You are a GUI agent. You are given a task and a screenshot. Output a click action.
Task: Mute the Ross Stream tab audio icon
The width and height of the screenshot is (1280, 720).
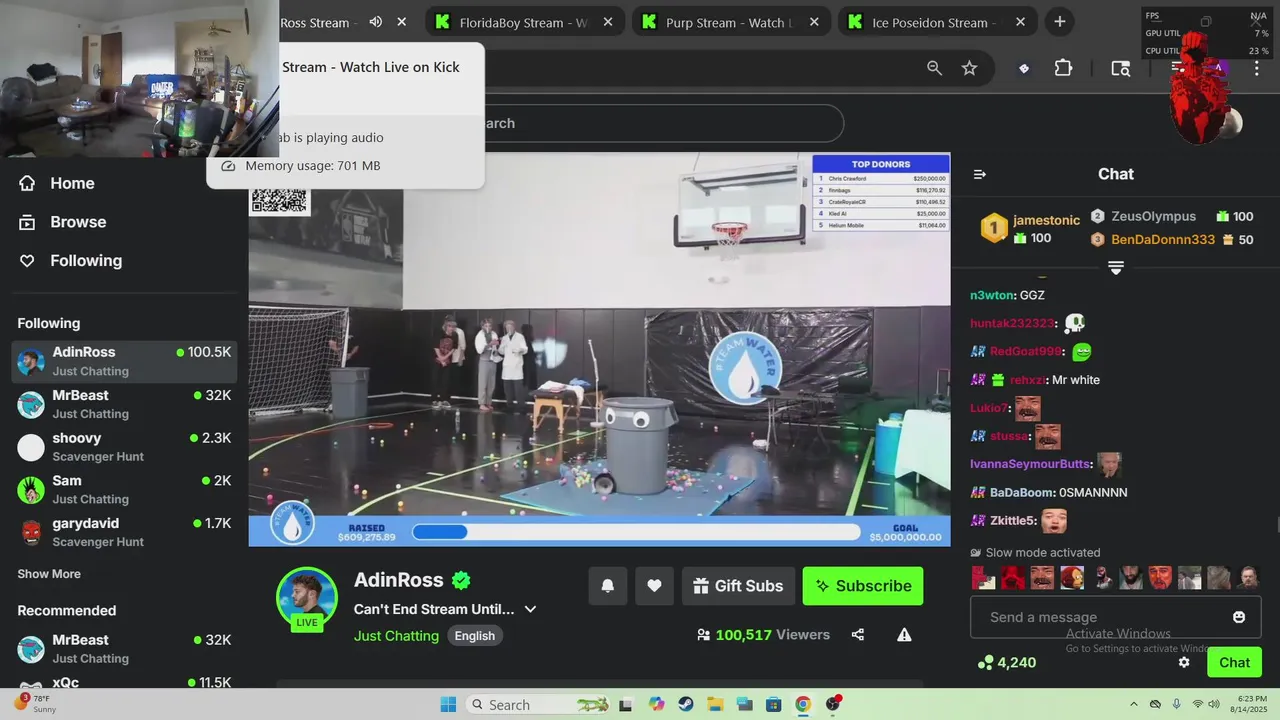(375, 22)
